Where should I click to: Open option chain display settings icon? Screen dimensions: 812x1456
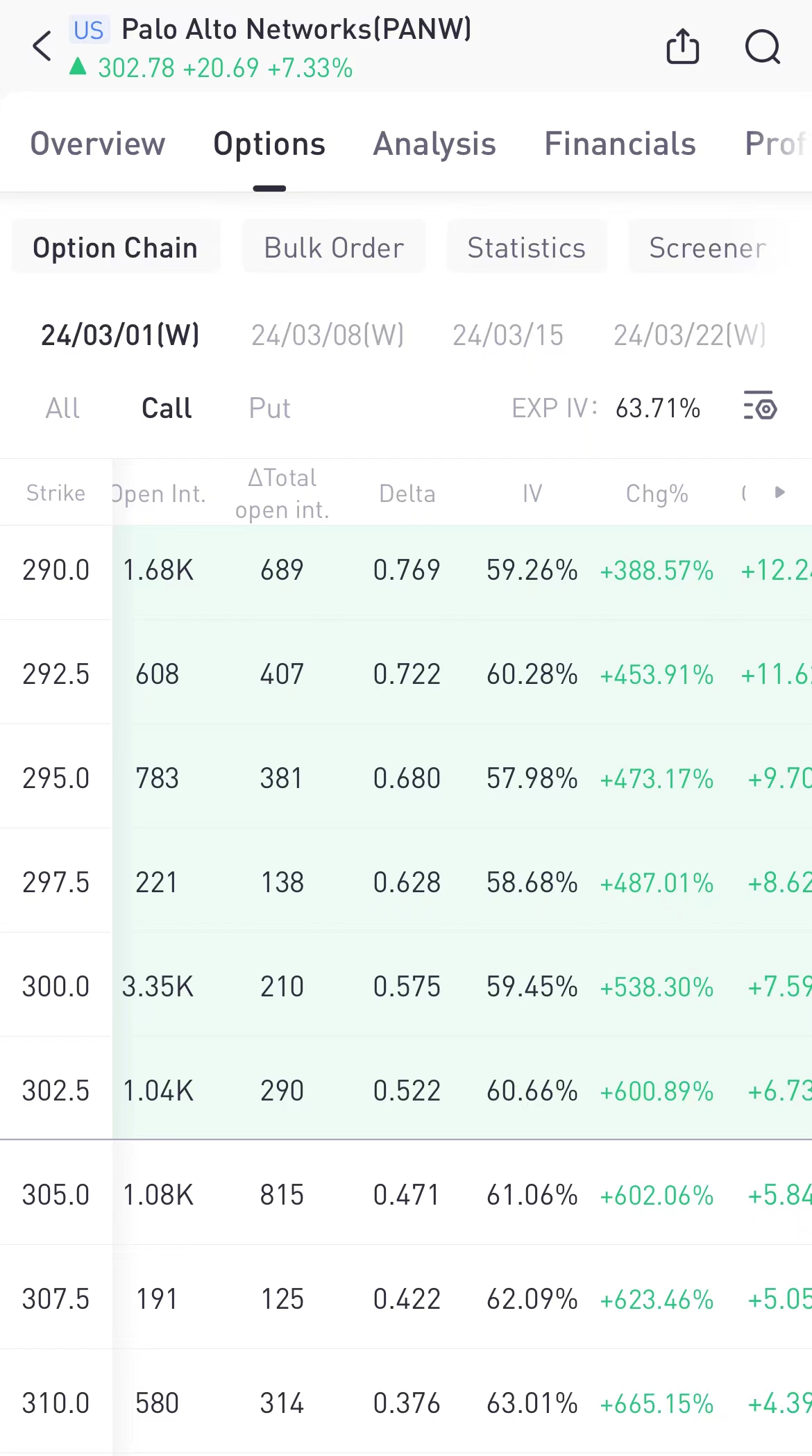(760, 407)
